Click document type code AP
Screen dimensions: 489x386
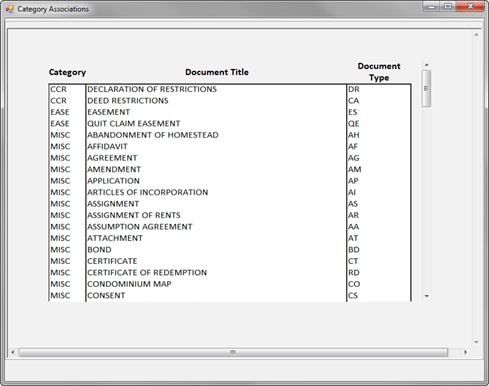click(x=353, y=181)
